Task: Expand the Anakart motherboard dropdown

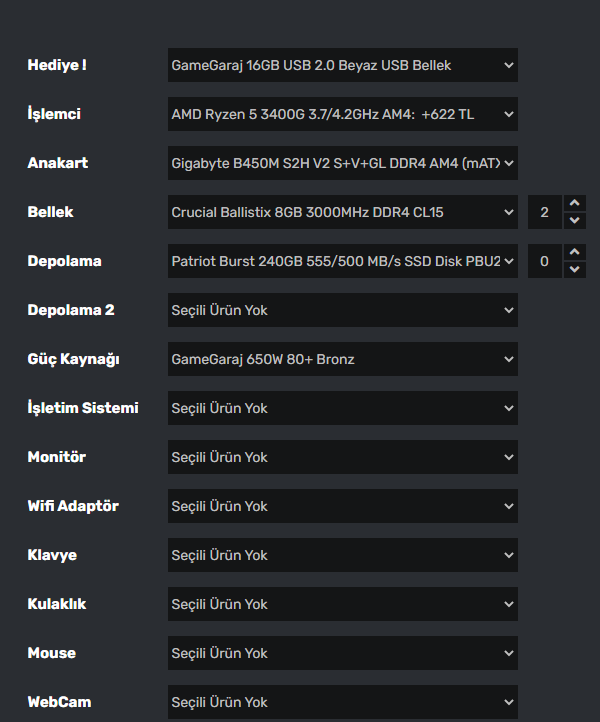Action: (342, 163)
